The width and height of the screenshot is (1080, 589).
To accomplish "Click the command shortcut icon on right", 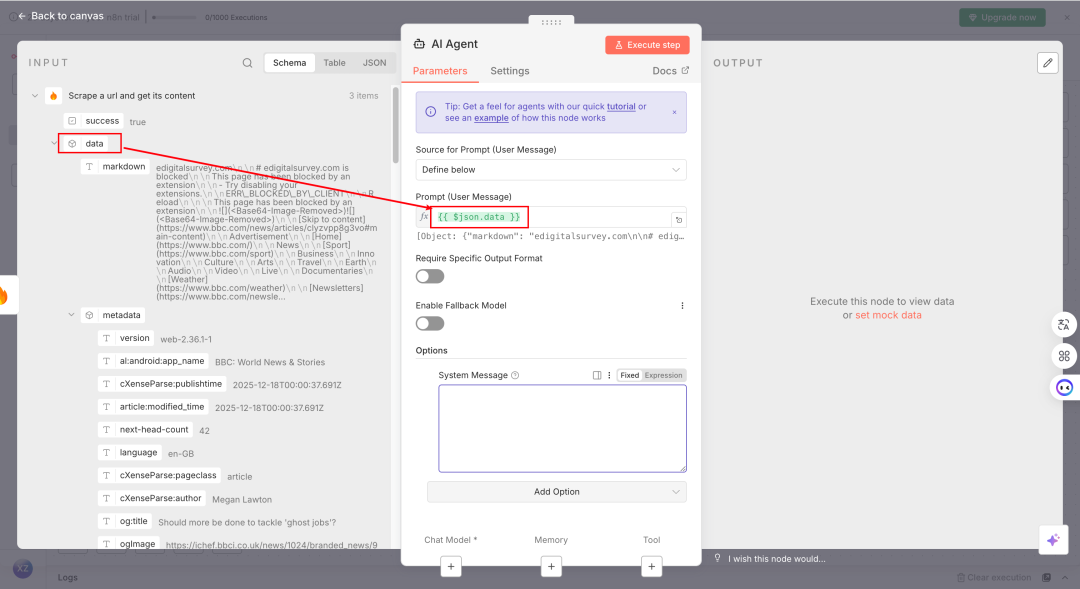I will tap(1064, 356).
